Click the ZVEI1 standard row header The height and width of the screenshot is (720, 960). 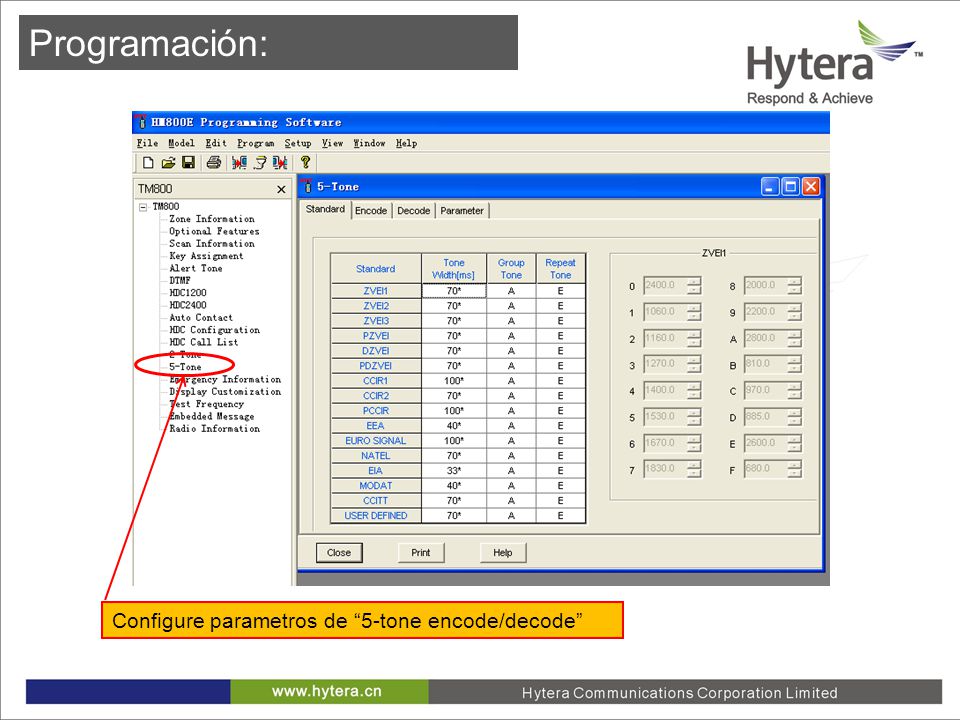376,291
